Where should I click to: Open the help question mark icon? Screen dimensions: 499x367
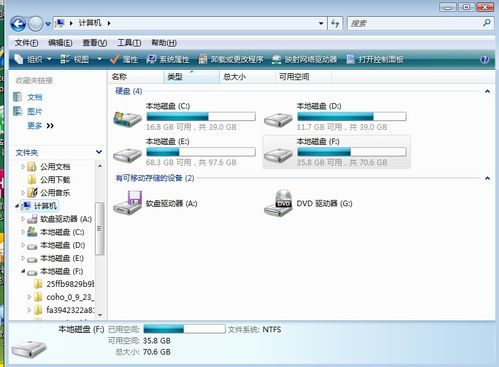[x=484, y=59]
